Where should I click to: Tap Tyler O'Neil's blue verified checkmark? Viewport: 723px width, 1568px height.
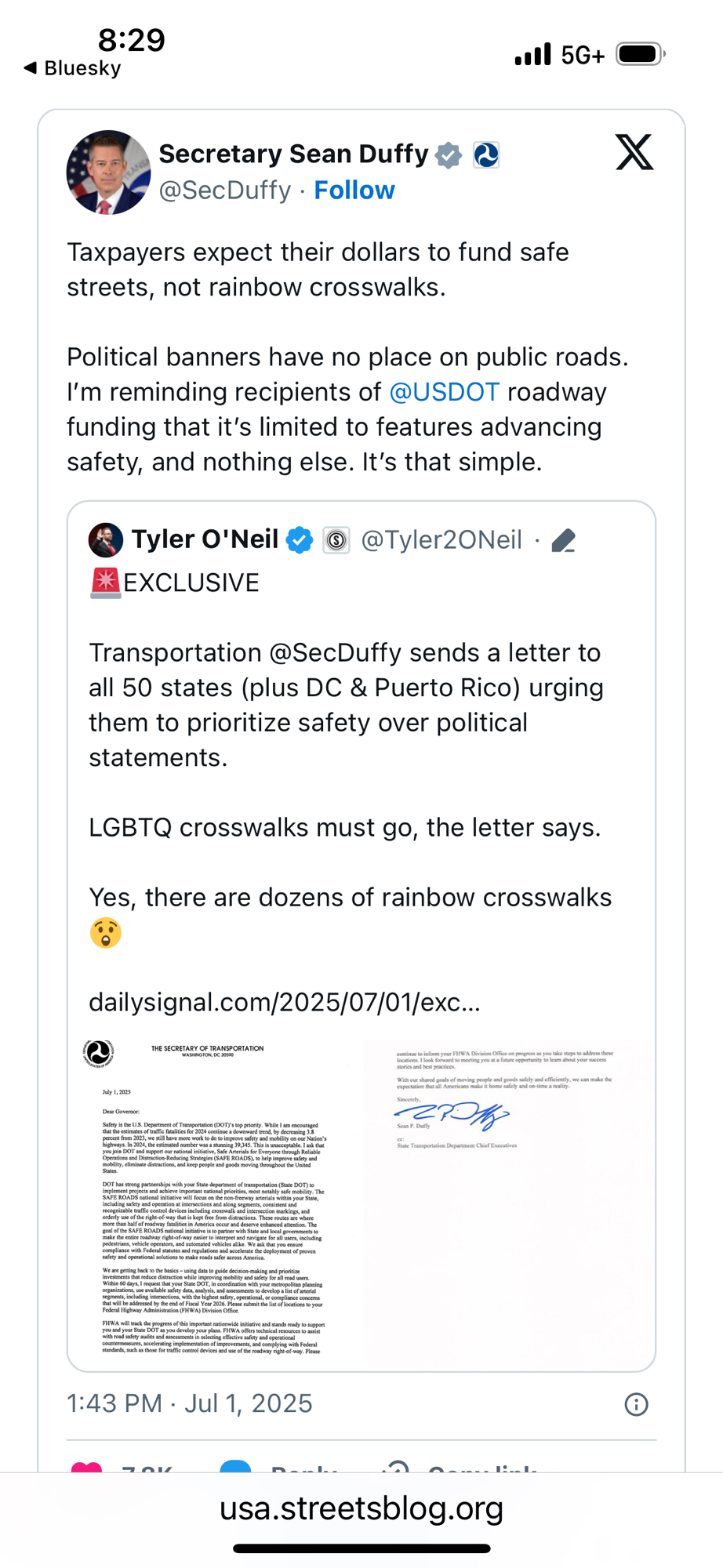[x=300, y=540]
